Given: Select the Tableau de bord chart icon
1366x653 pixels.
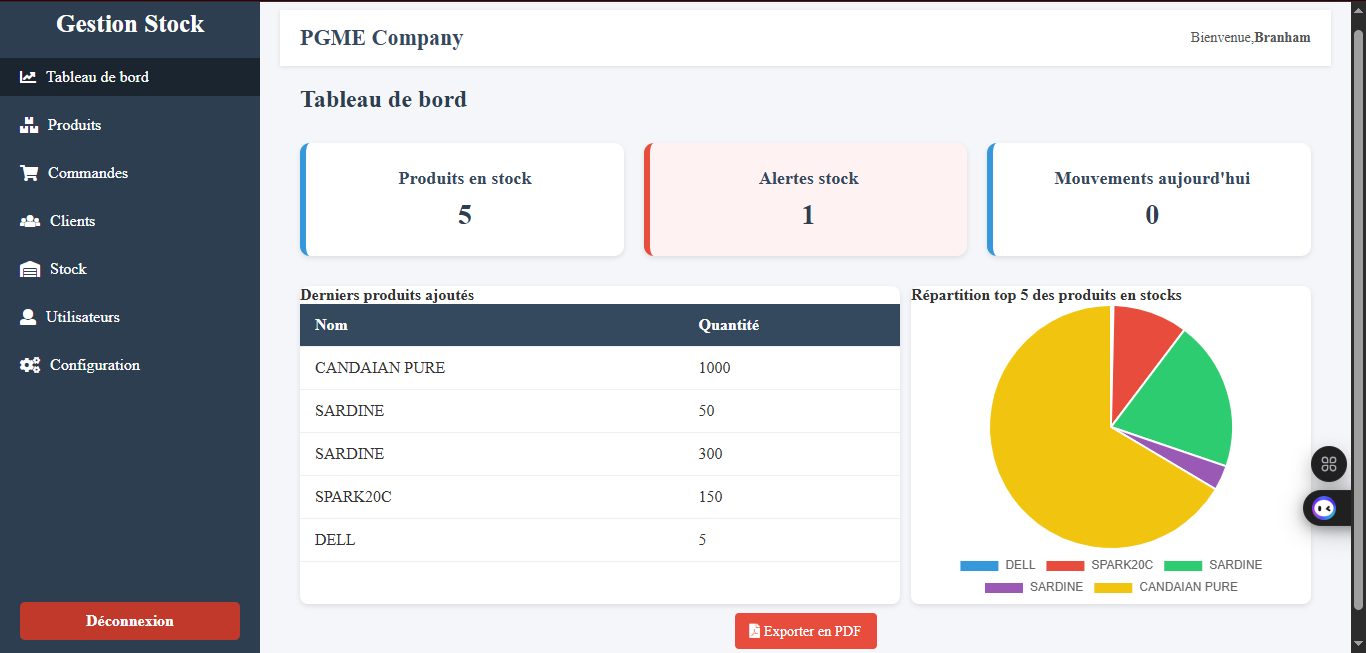Looking at the screenshot, I should tap(28, 76).
